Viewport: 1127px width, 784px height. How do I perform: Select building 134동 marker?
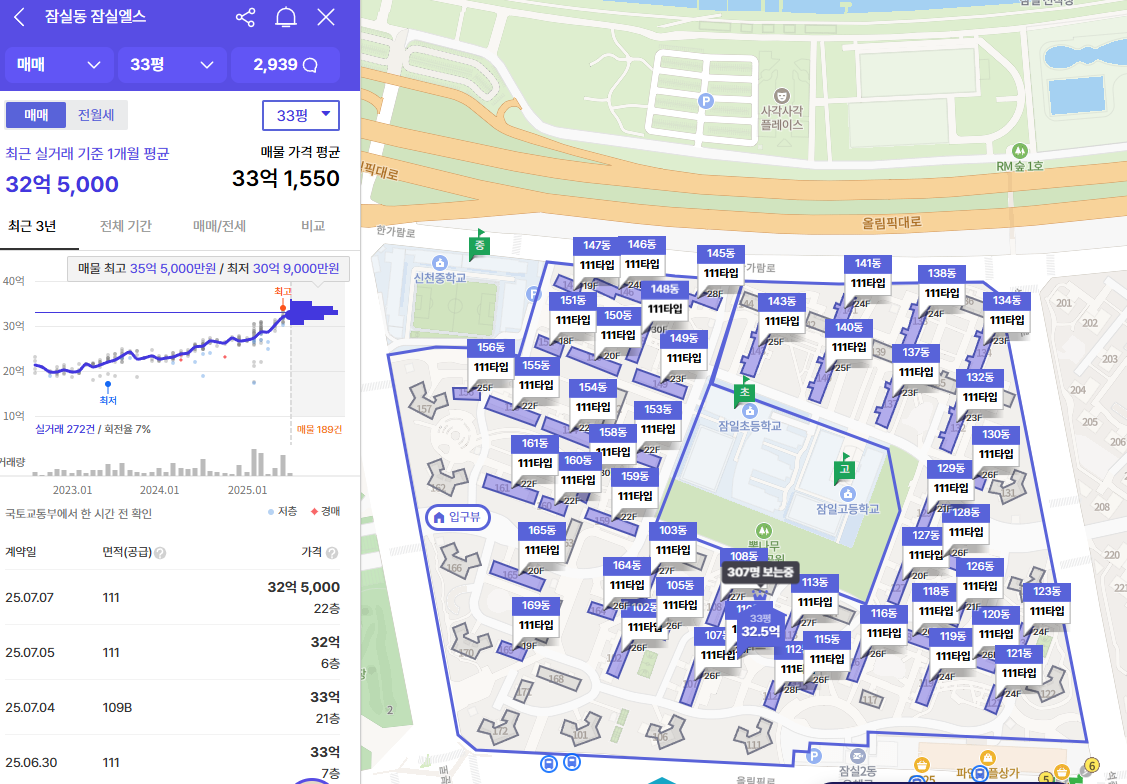pos(1007,310)
